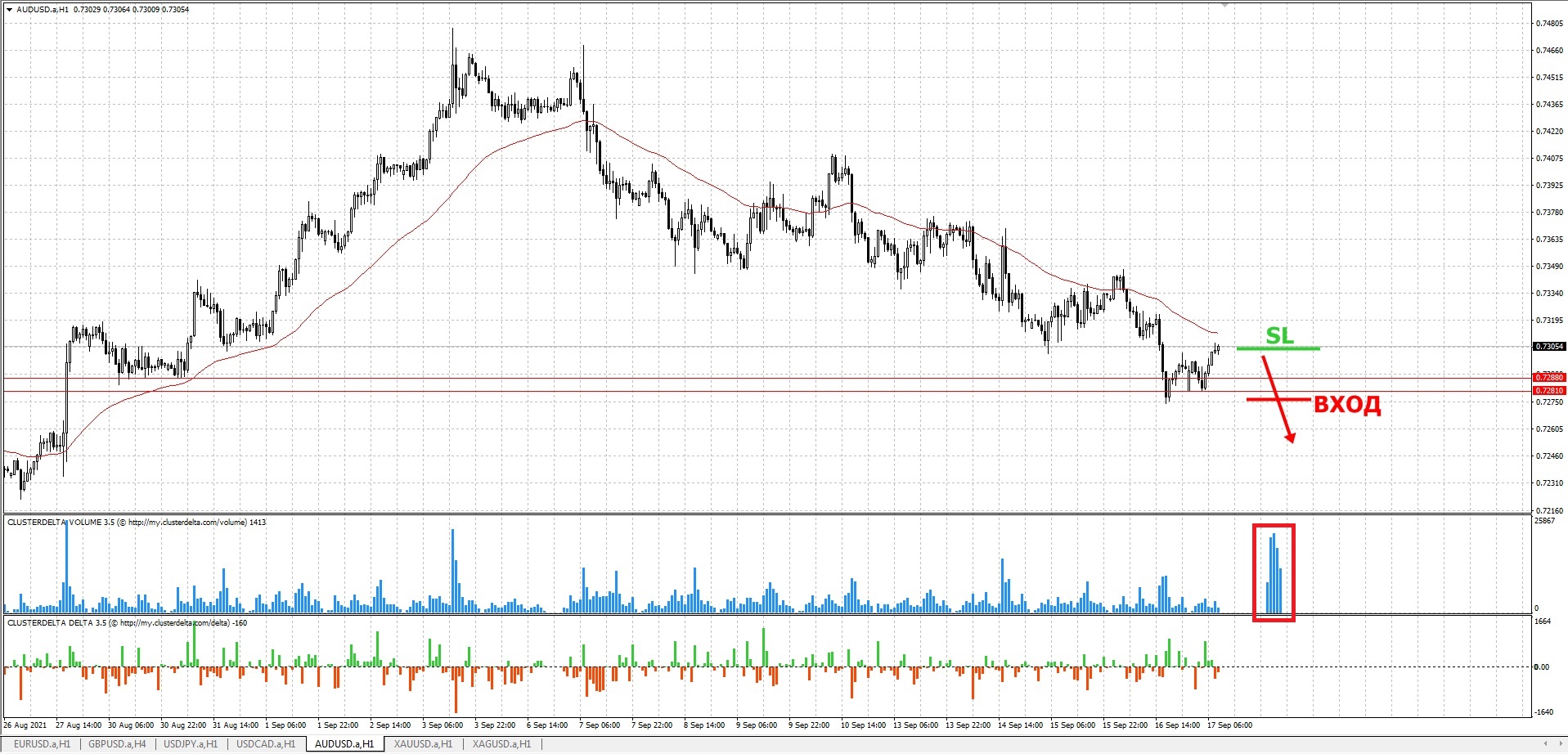Open the chart menu triangle beside AUDUSD.a,H1 title
1568x754 pixels.
point(9,10)
